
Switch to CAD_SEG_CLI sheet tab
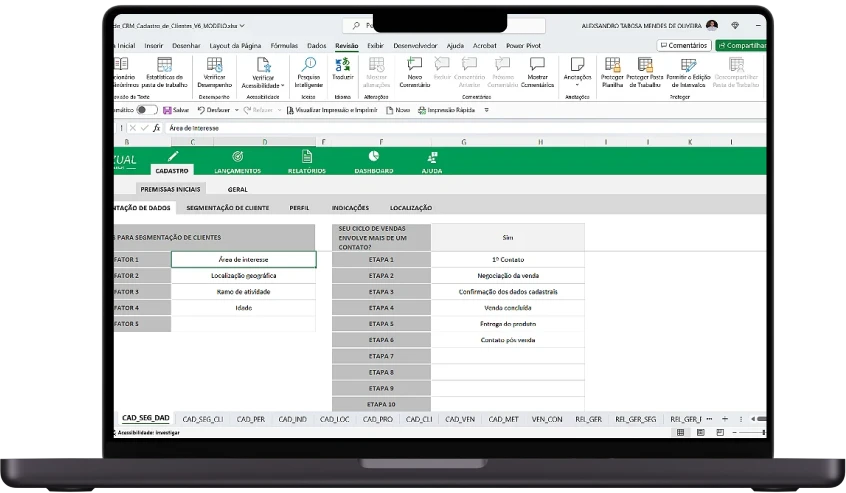click(203, 419)
